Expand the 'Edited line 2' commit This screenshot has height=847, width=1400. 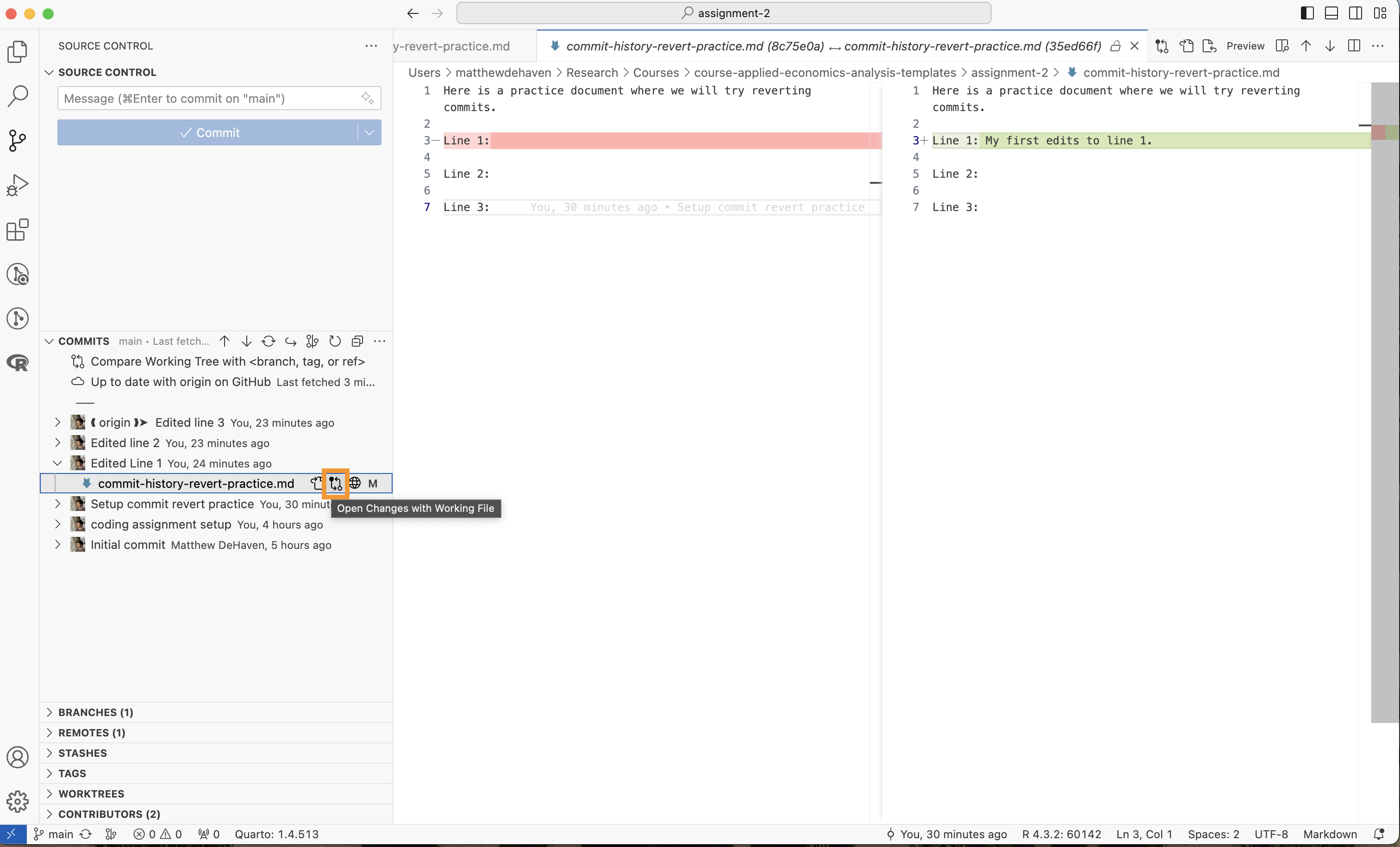(57, 442)
